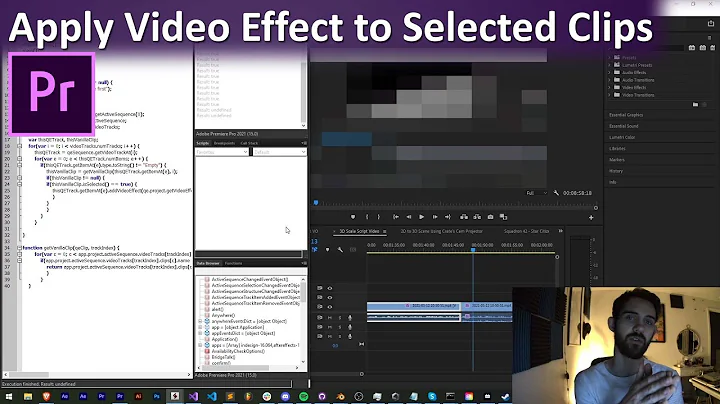Toggle sync lock on the top video track
Viewport: 720px width, 404px height.
pos(320,288)
